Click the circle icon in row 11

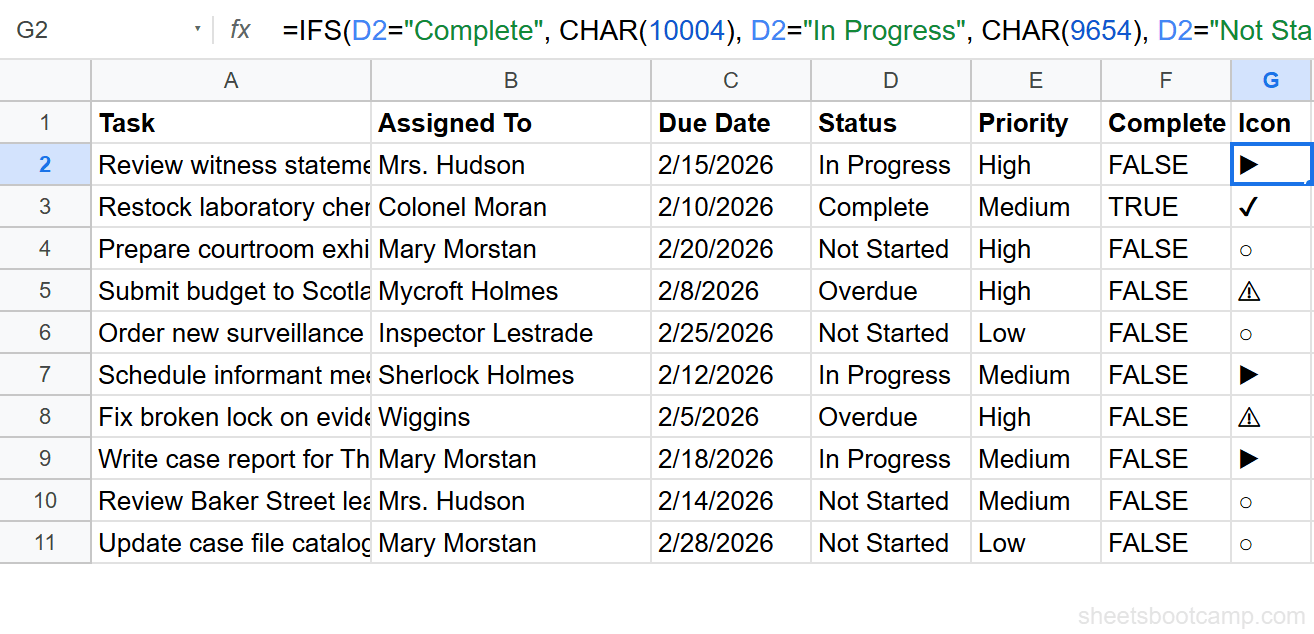[x=1246, y=542]
